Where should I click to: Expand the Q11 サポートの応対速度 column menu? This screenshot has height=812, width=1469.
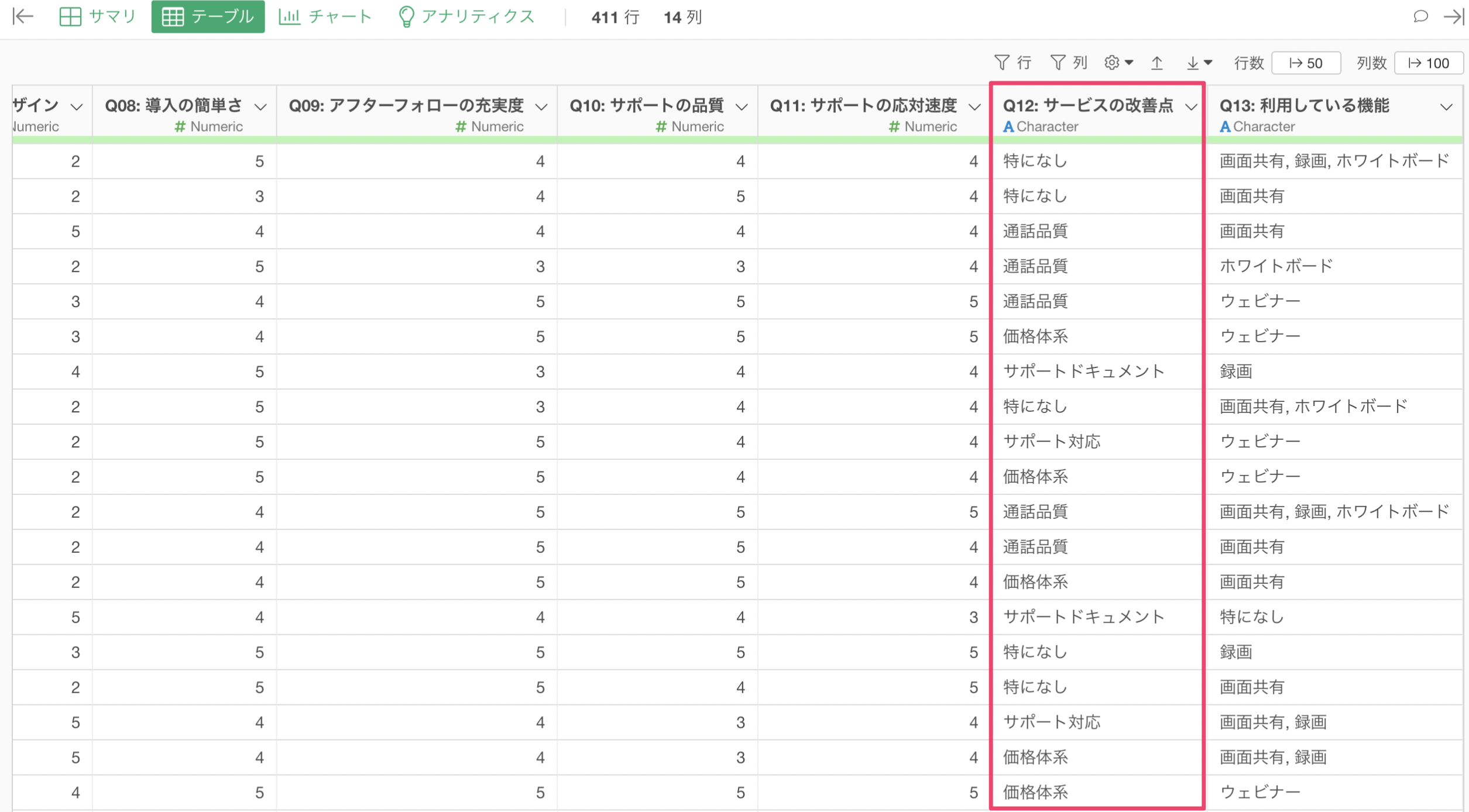(974, 107)
